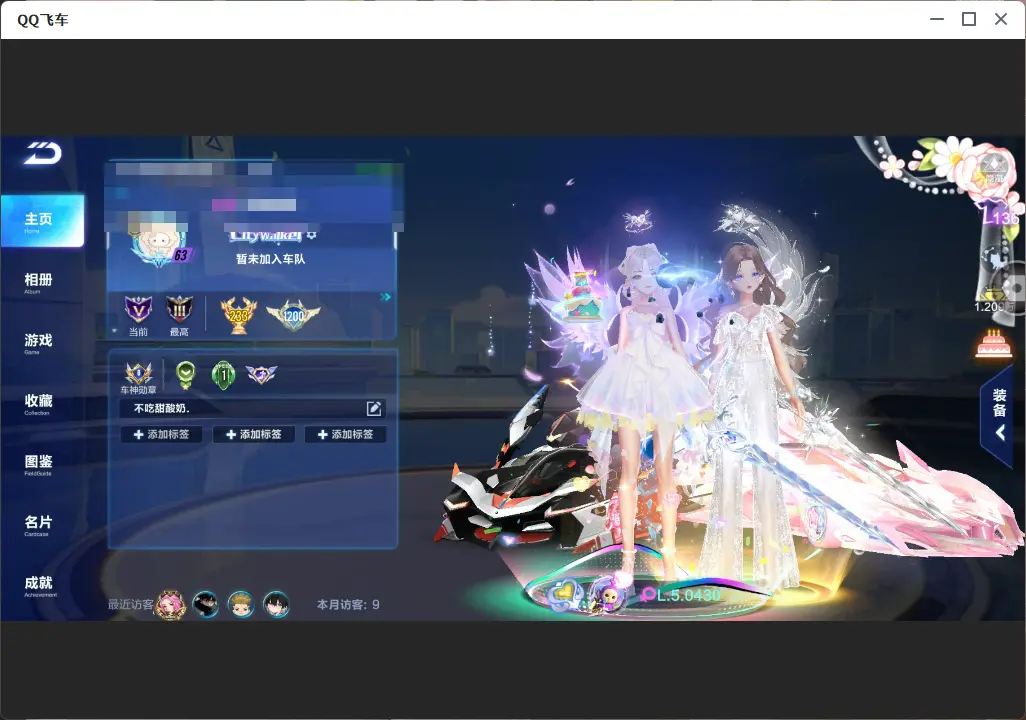Click the purple winged diamond badge
Image resolution: width=1026 pixels, height=720 pixels.
tap(261, 374)
